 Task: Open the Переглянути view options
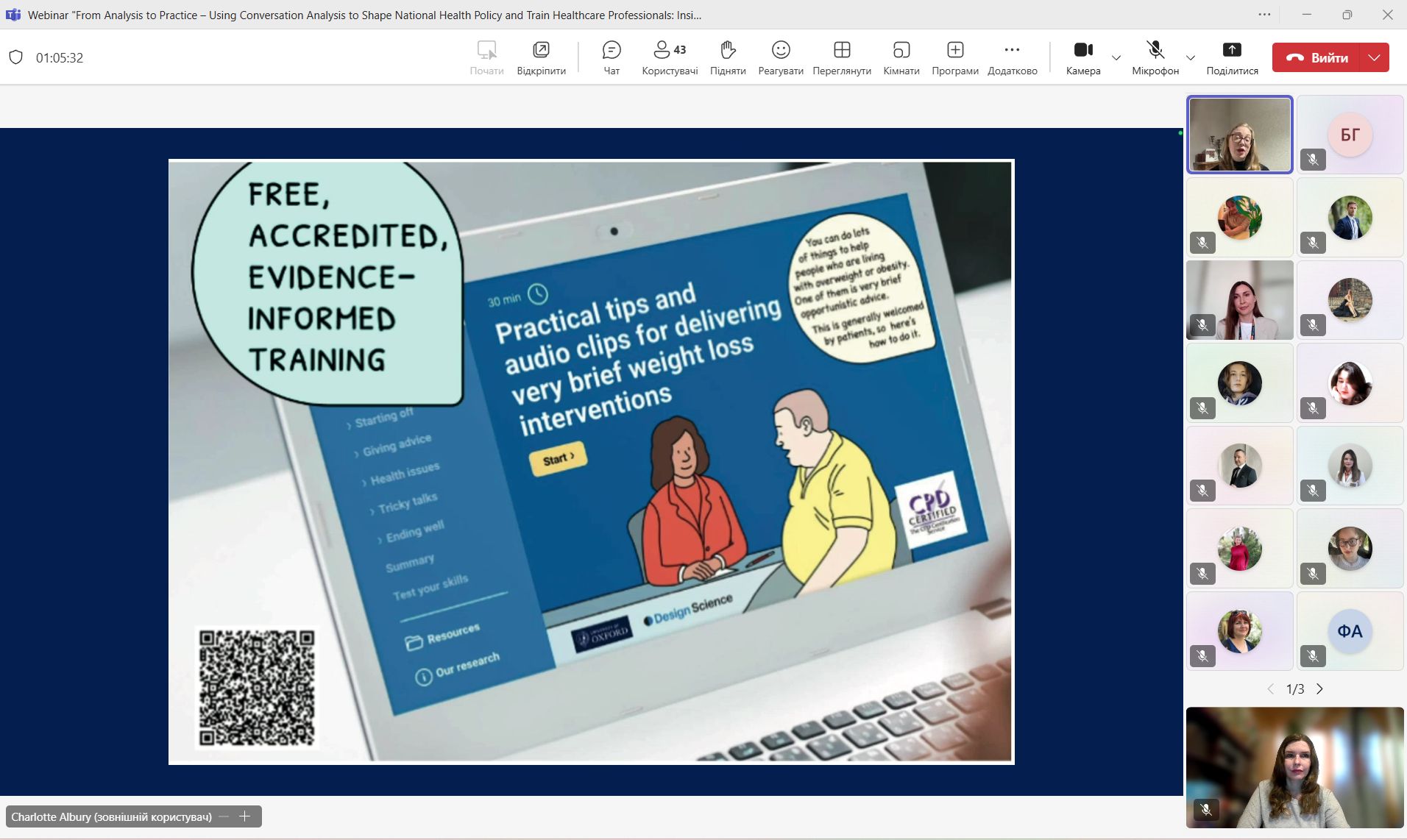841,57
